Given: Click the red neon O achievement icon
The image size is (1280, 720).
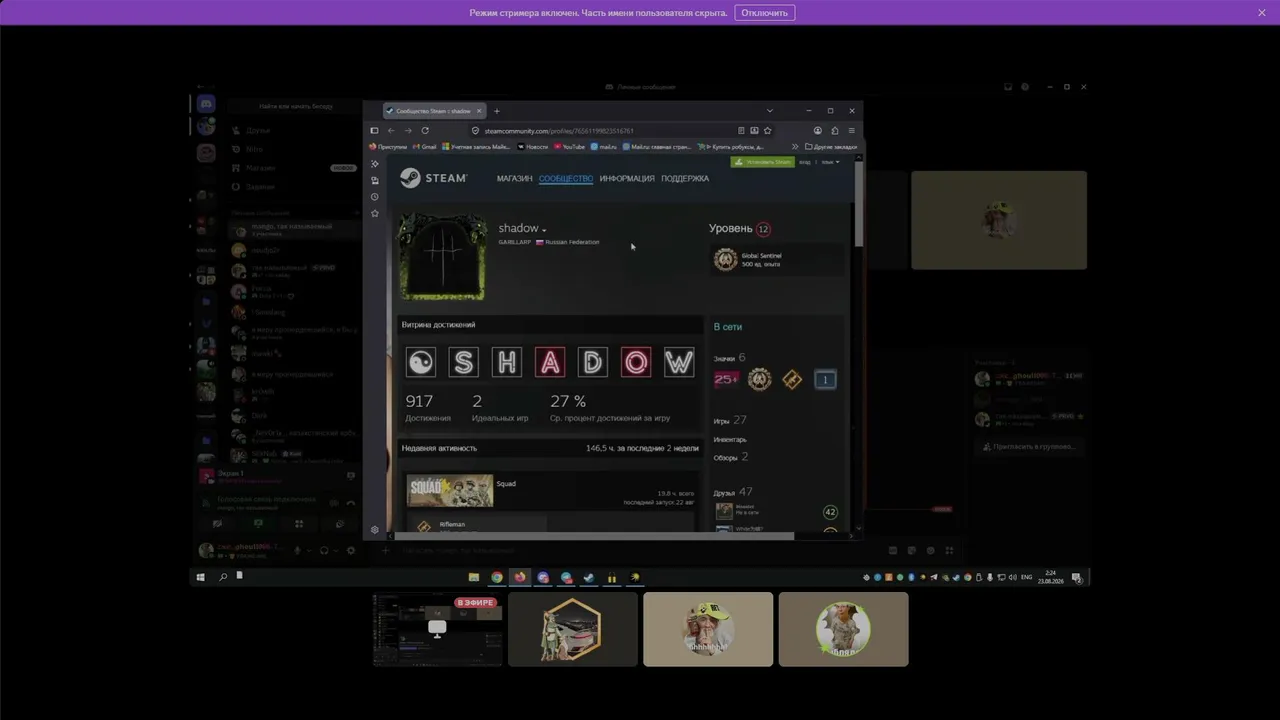Looking at the screenshot, I should point(636,362).
